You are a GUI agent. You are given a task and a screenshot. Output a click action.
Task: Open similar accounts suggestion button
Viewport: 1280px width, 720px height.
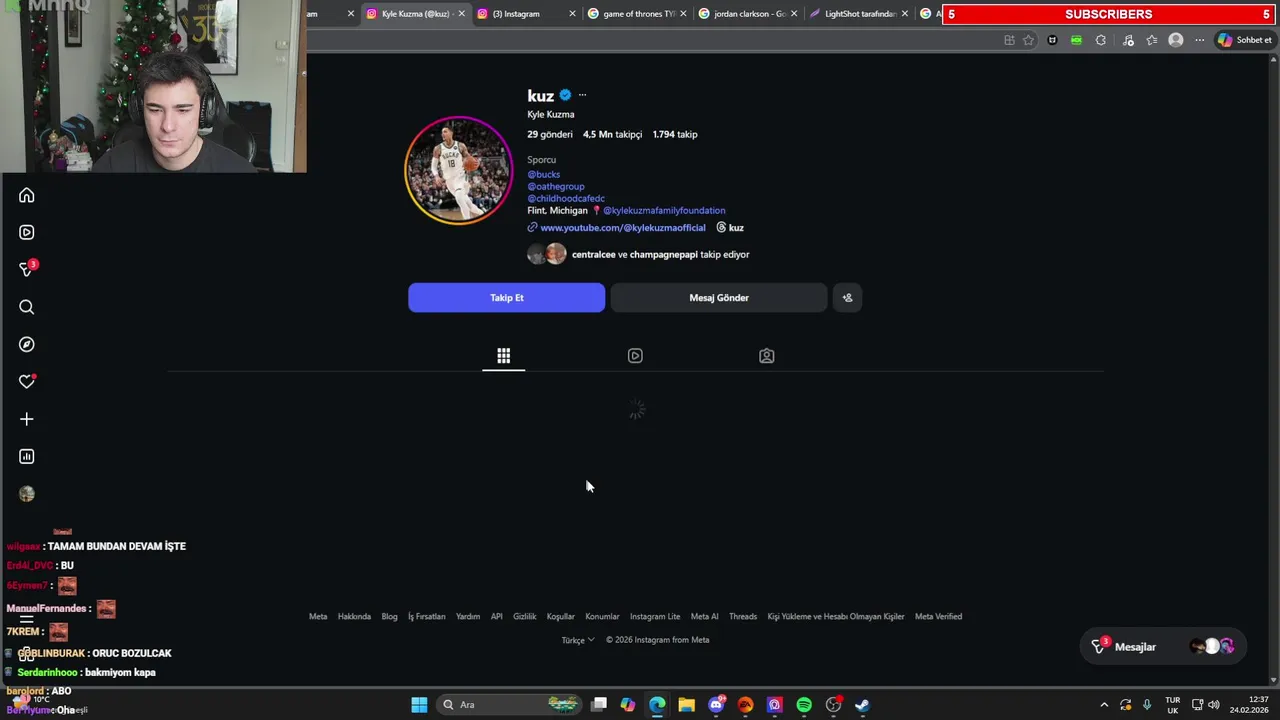tap(847, 297)
